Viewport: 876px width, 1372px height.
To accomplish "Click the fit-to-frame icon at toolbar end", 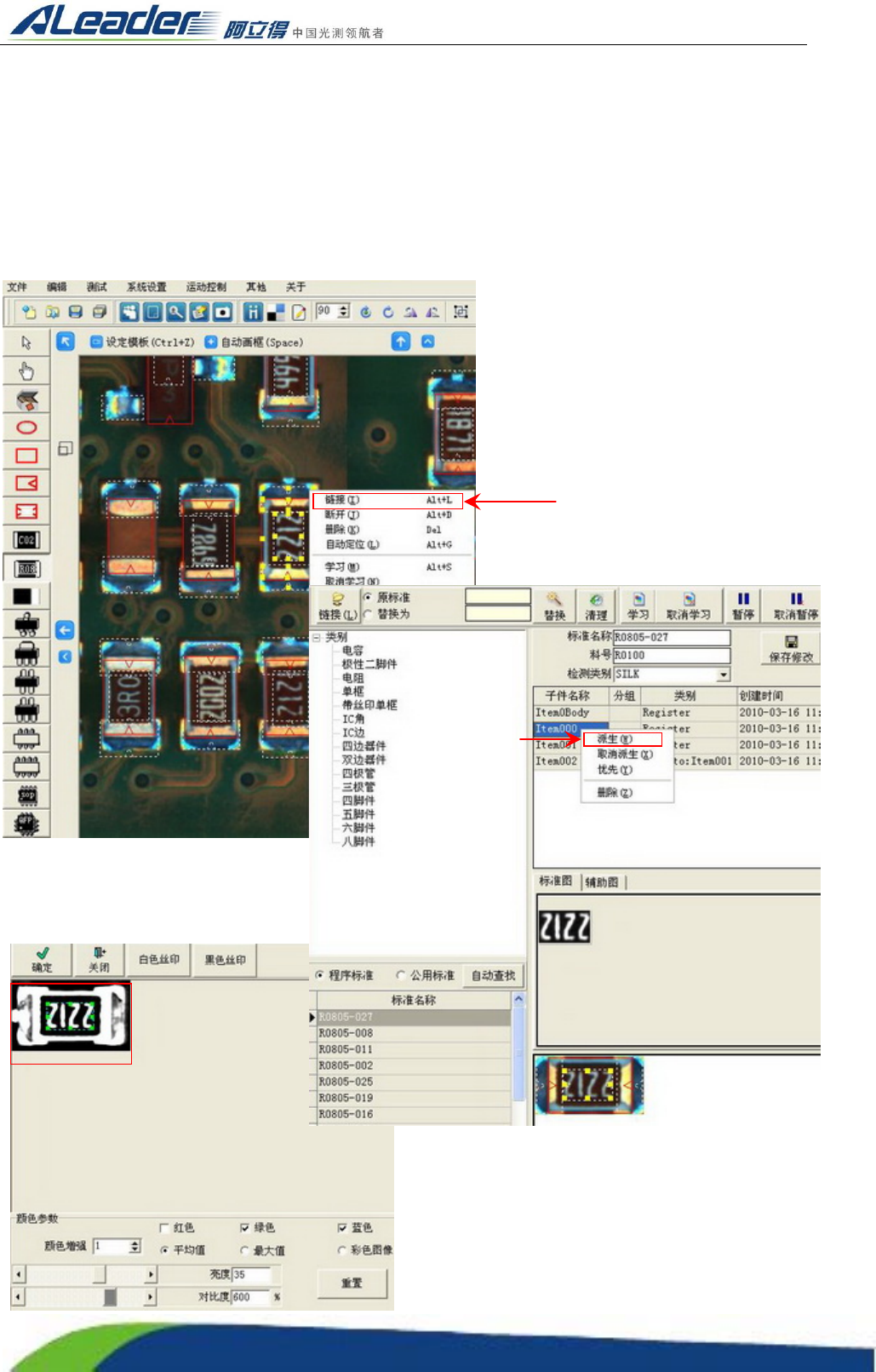I will click(x=461, y=313).
